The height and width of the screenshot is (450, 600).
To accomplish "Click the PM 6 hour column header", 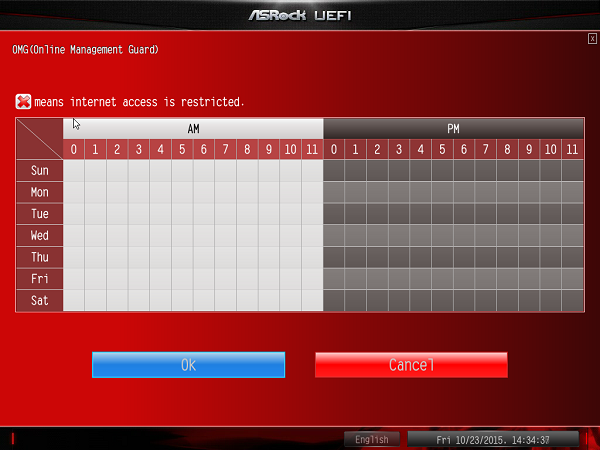I will click(464, 150).
